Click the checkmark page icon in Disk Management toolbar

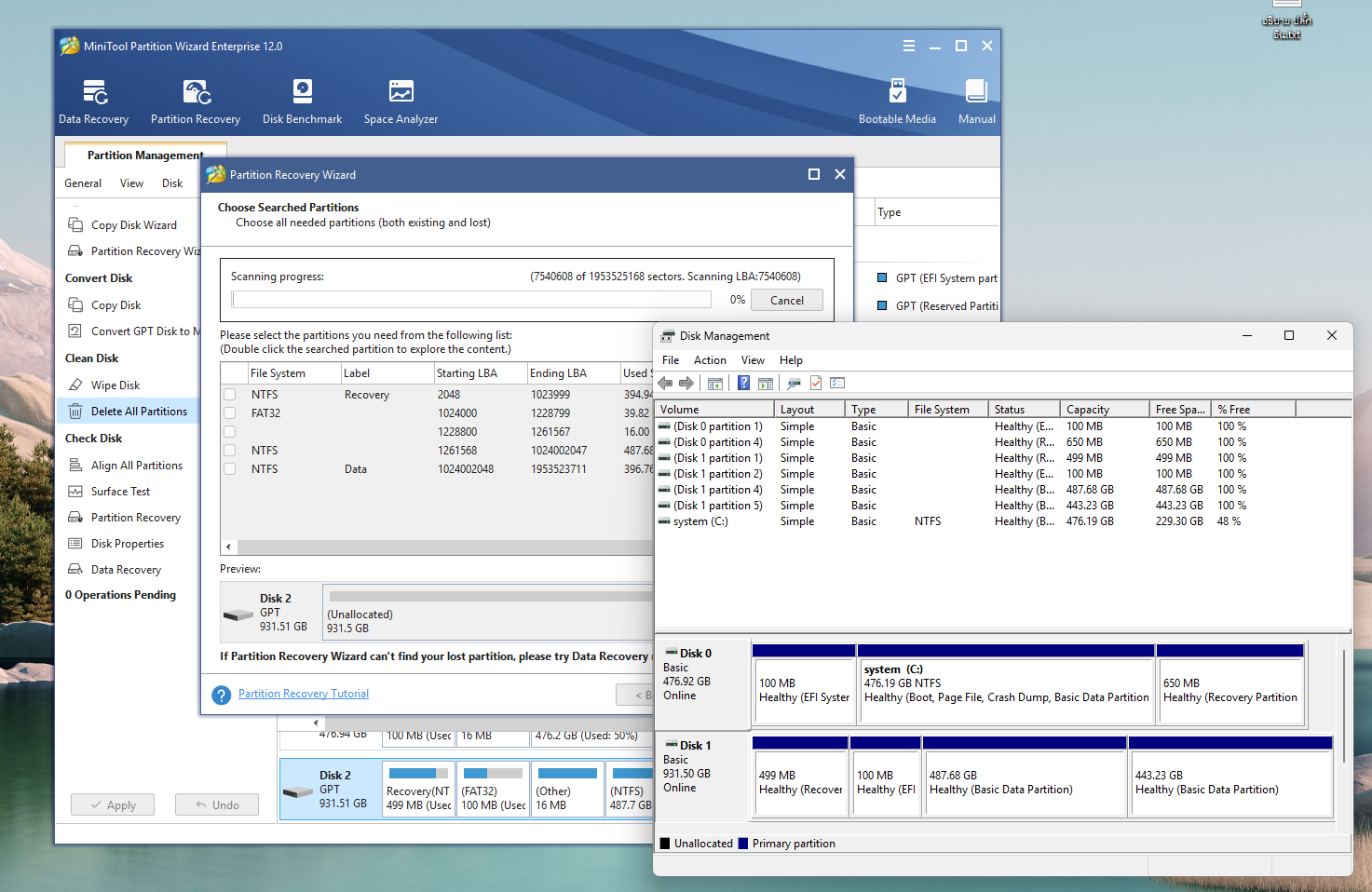click(x=816, y=383)
